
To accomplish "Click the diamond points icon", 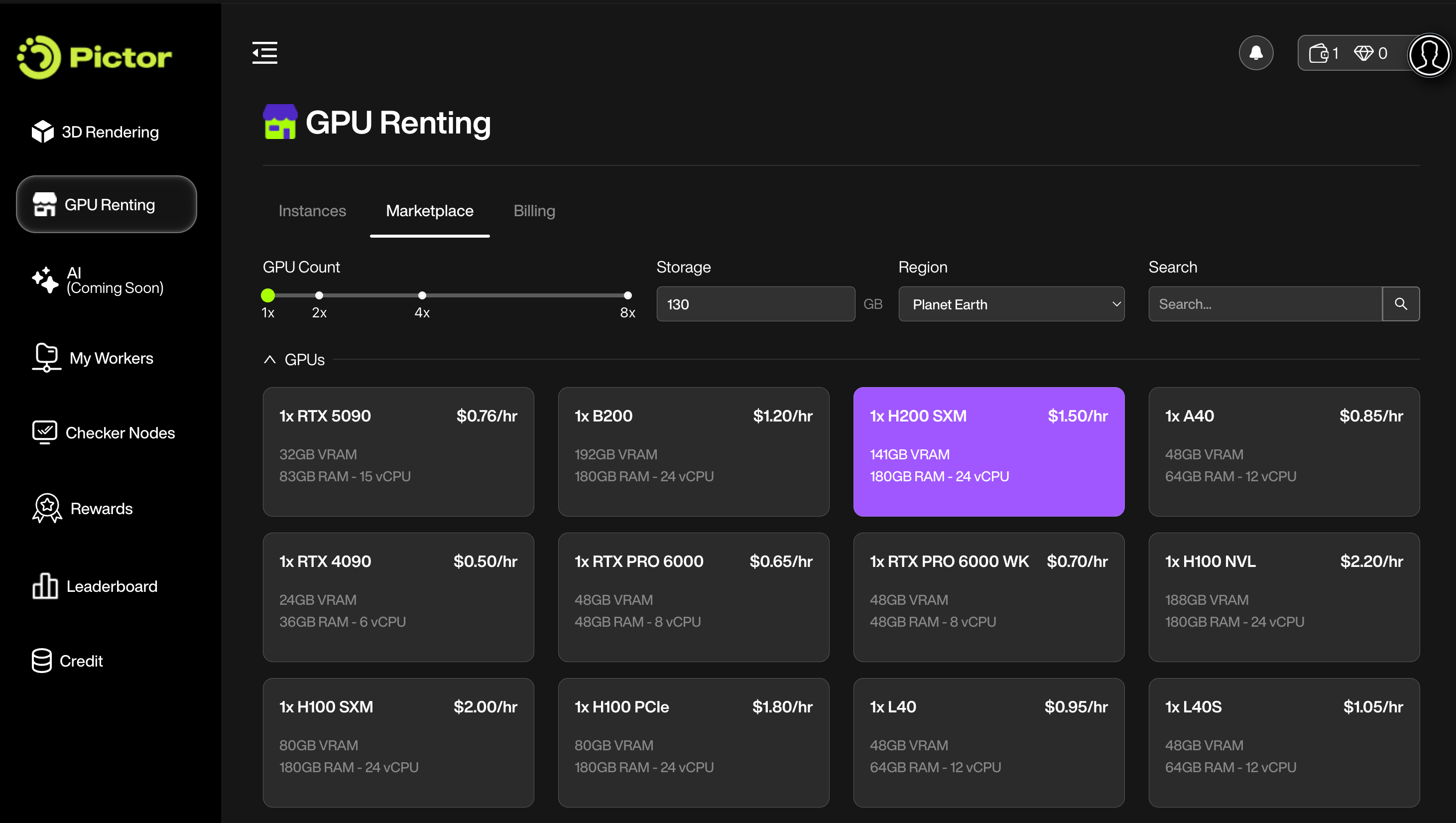I will tap(1363, 53).
